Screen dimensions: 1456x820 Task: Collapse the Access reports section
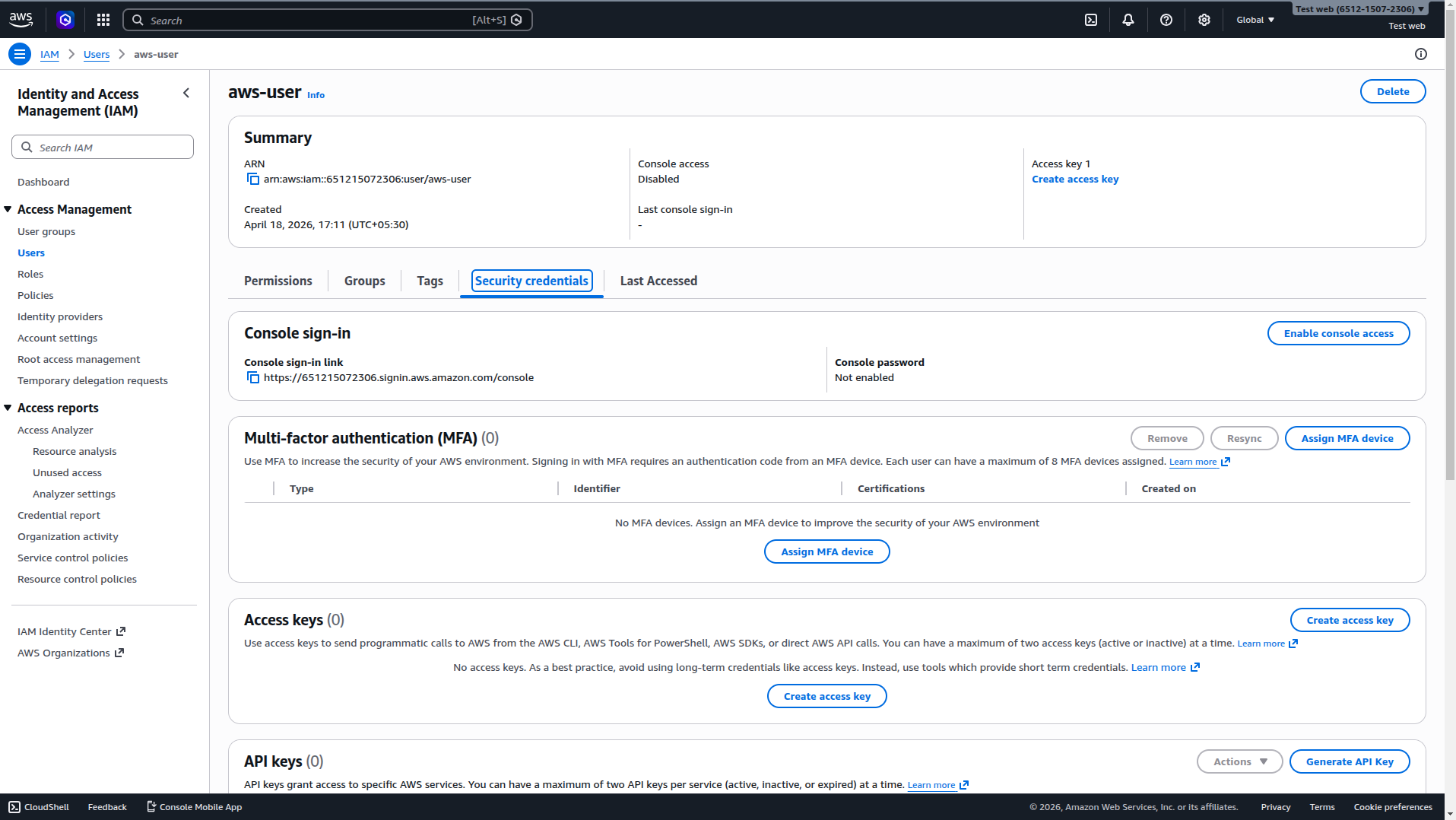pyautogui.click(x=8, y=408)
